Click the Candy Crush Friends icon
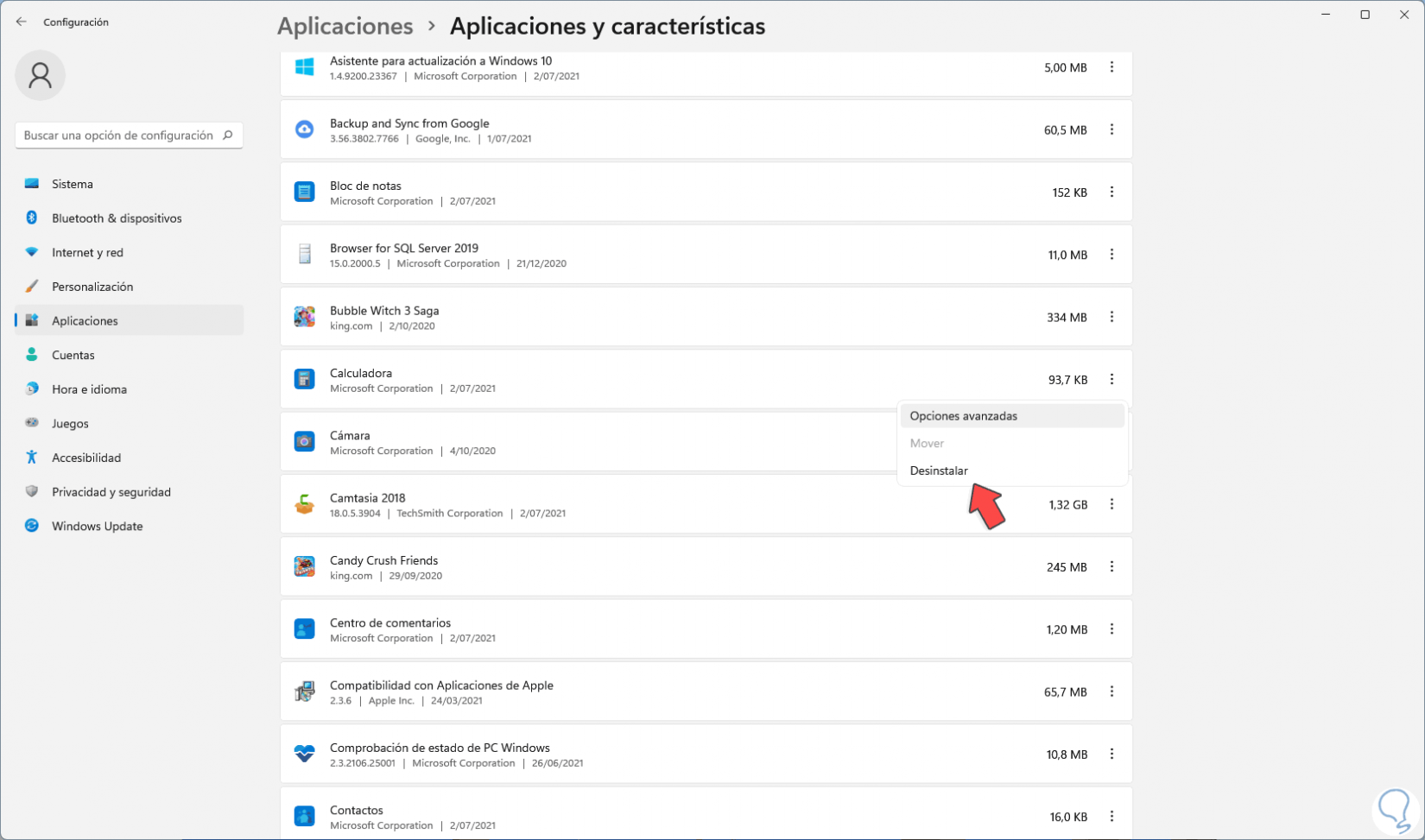The width and height of the screenshot is (1425, 840). point(304,566)
